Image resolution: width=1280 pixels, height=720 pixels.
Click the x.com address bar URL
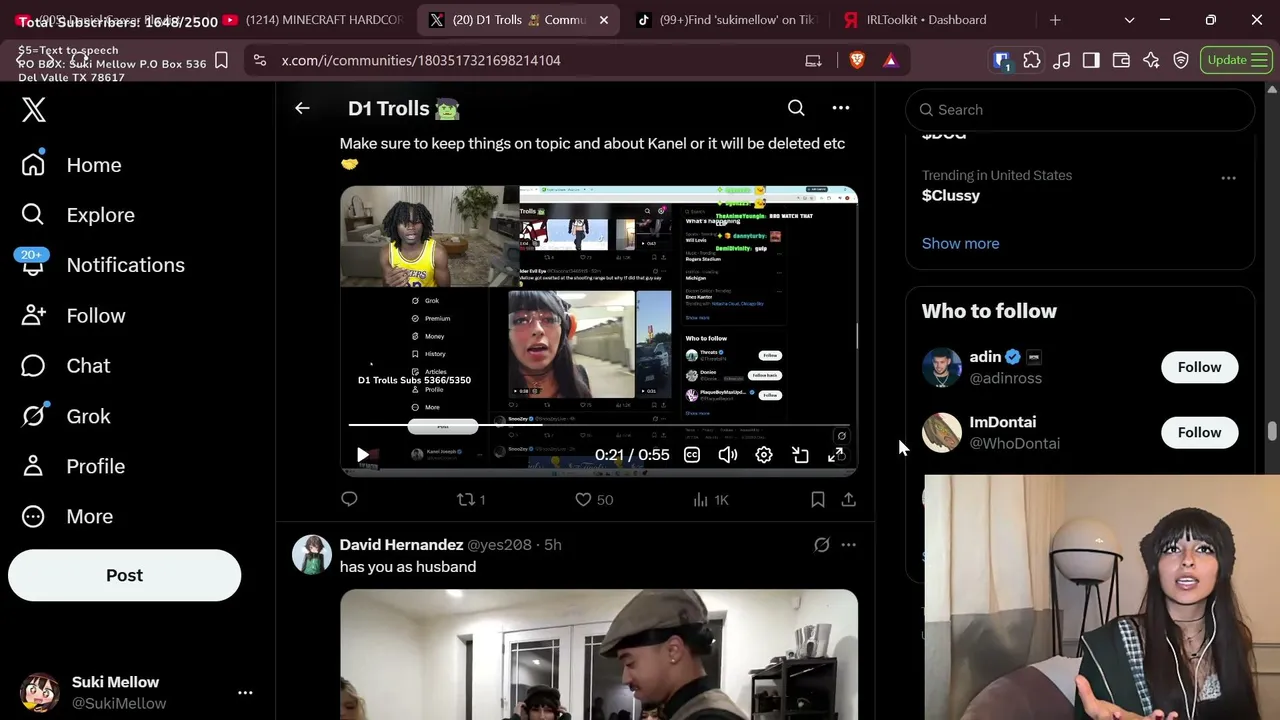[x=421, y=60]
